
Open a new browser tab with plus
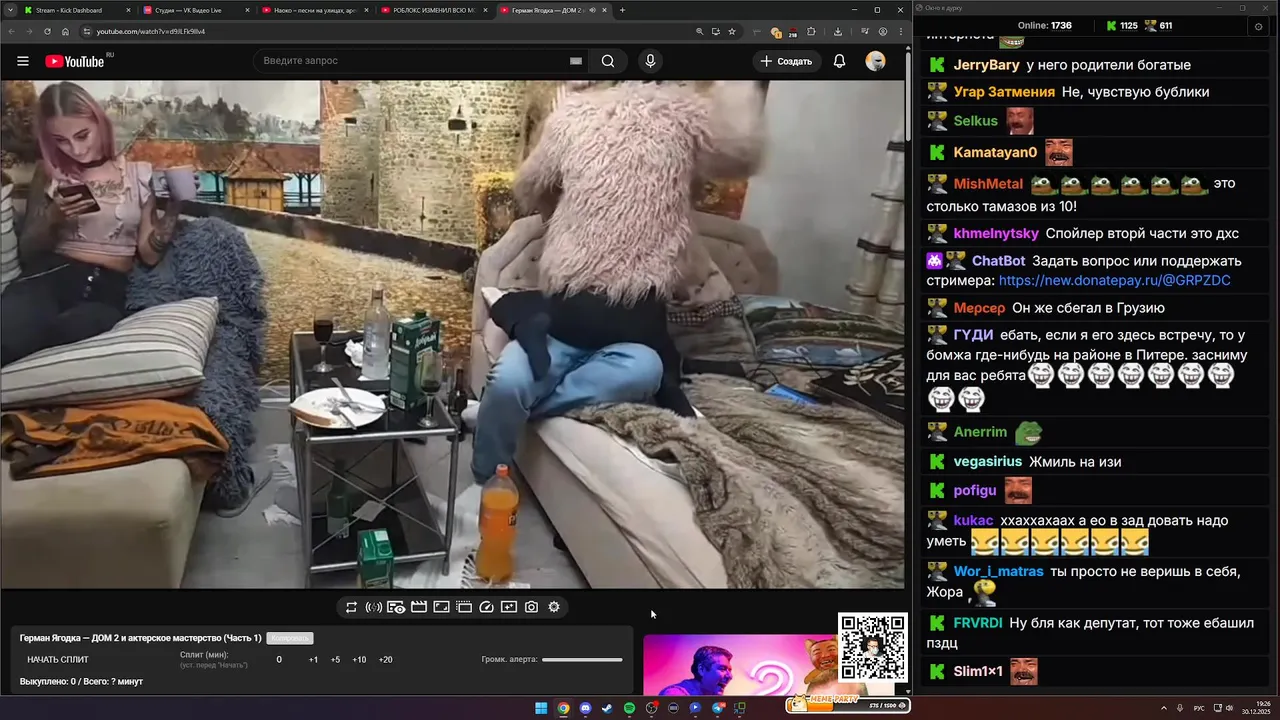(622, 10)
